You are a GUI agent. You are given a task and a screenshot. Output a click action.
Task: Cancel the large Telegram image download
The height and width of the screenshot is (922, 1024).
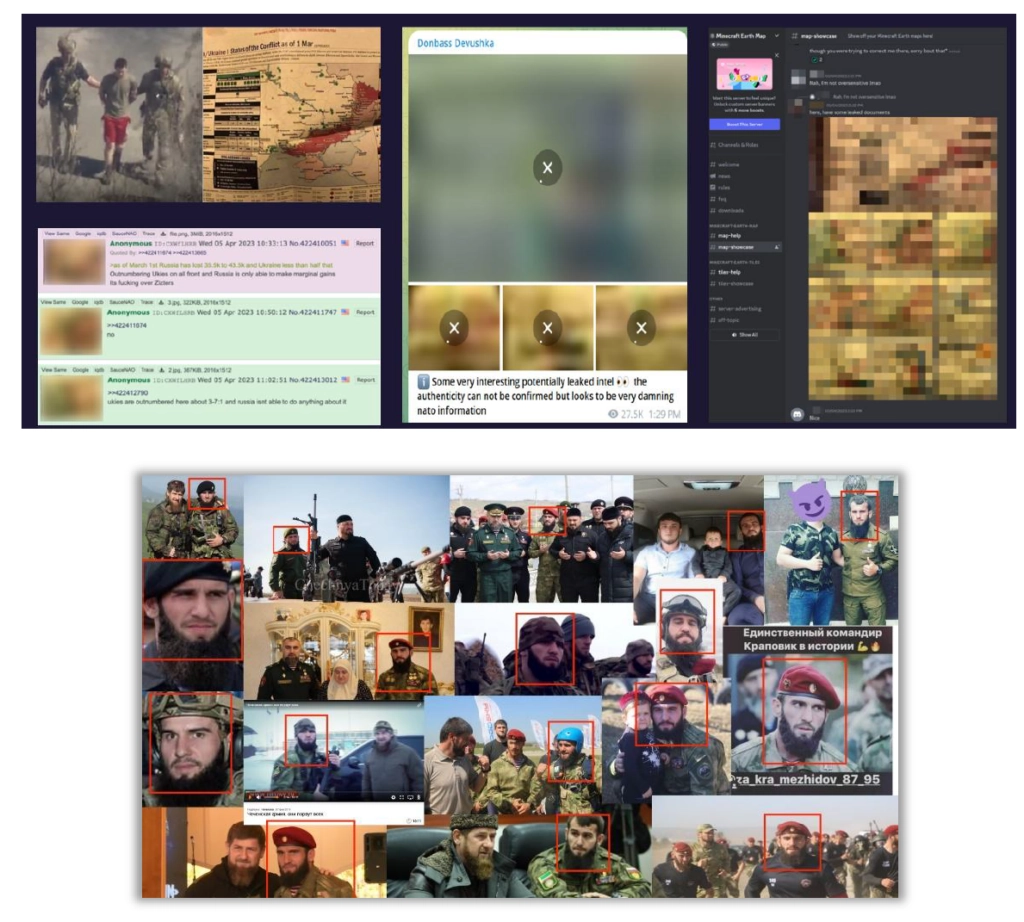547,167
